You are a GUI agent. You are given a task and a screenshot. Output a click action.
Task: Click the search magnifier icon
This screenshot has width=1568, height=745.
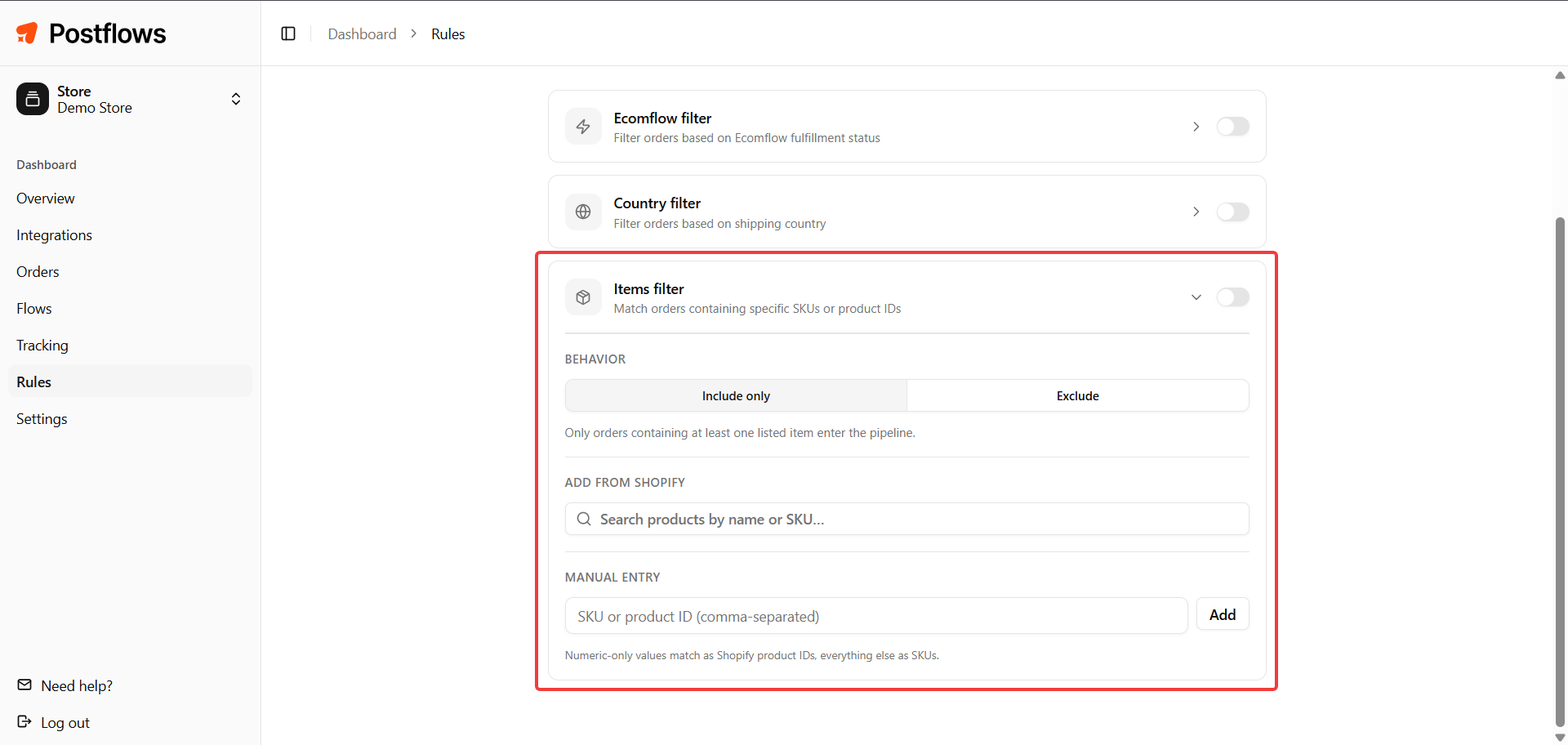(584, 519)
